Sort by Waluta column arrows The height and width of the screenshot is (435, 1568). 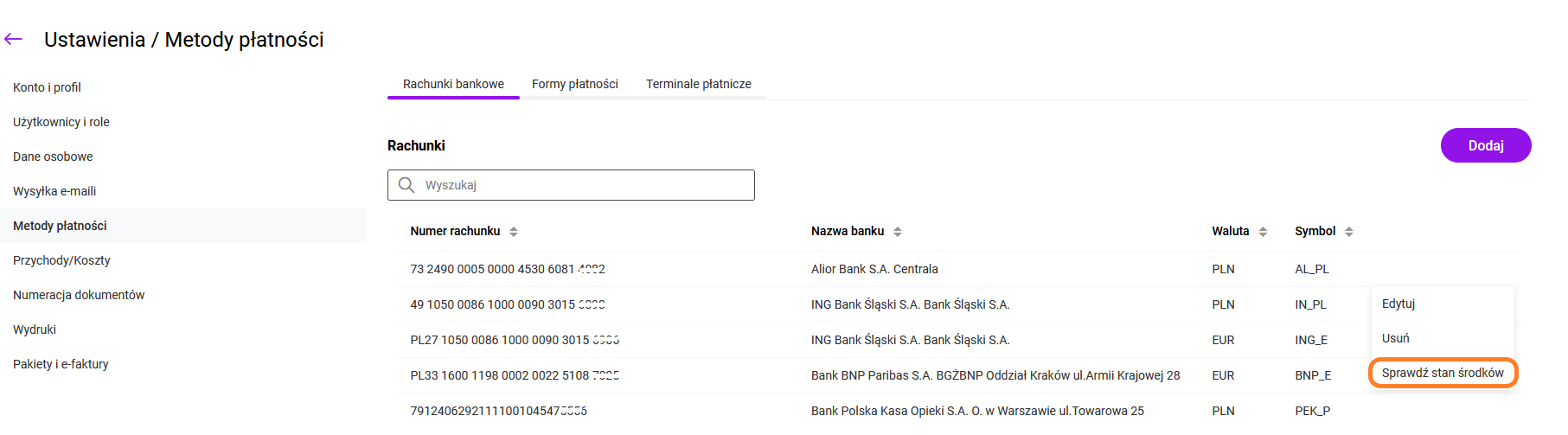(x=1263, y=232)
